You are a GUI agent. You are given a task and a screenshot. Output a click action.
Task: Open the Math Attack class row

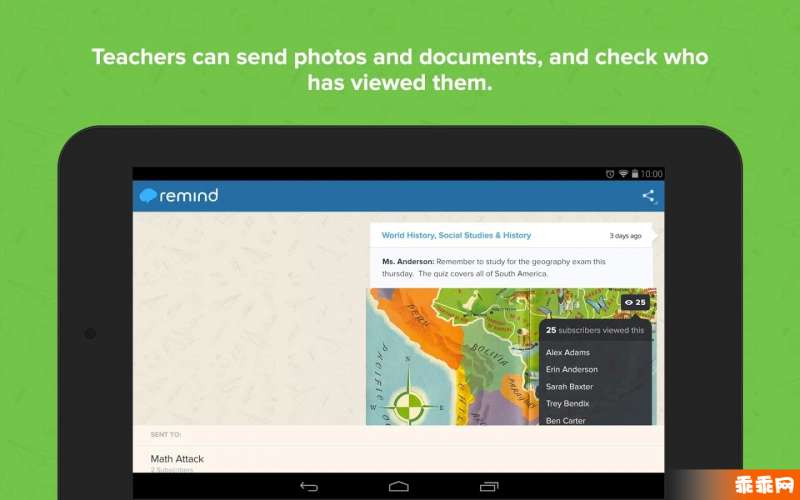coord(398,459)
